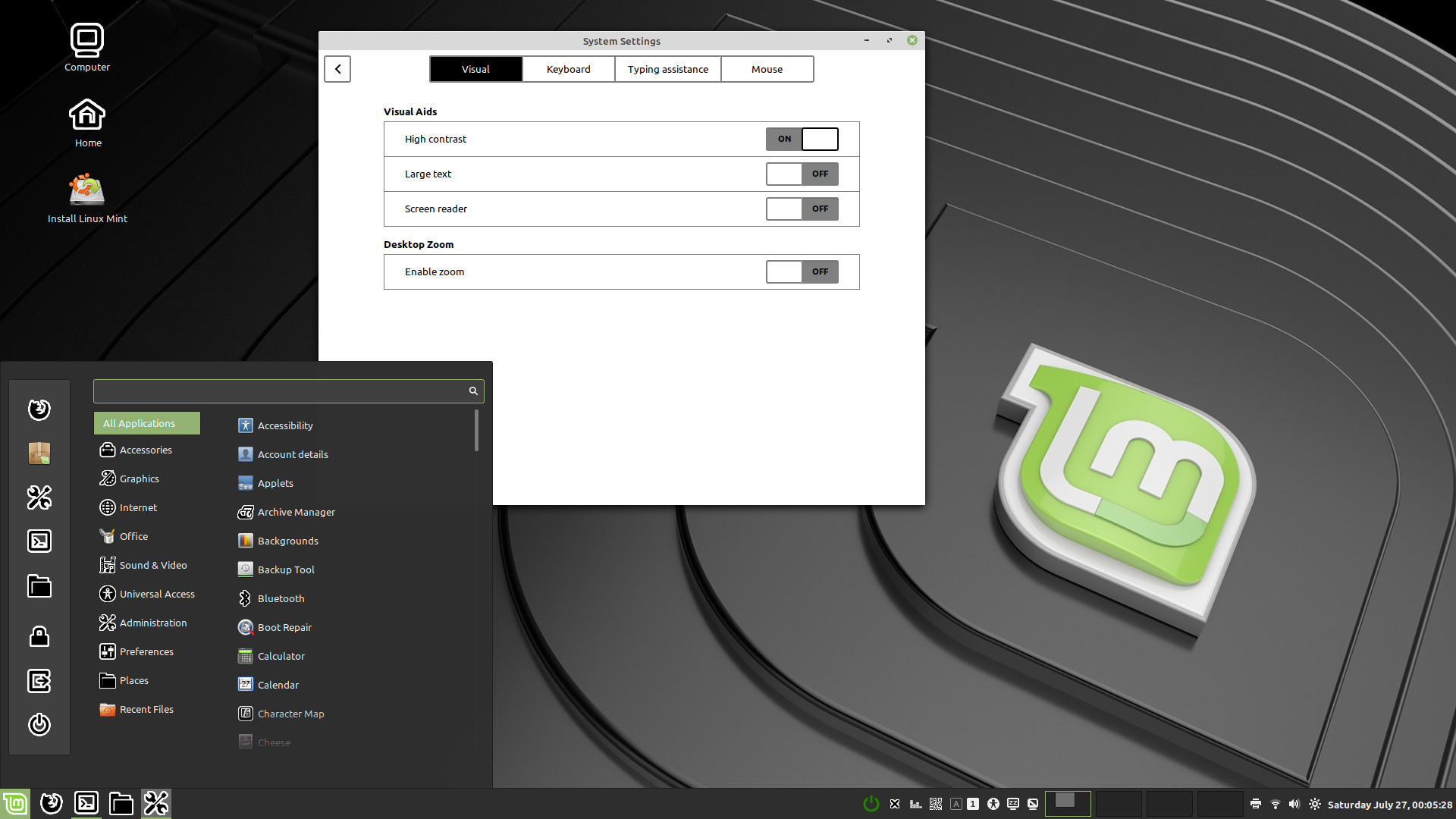Click the equalizer bars tray icon
Screen dimensions: 1456x819
tap(915, 804)
